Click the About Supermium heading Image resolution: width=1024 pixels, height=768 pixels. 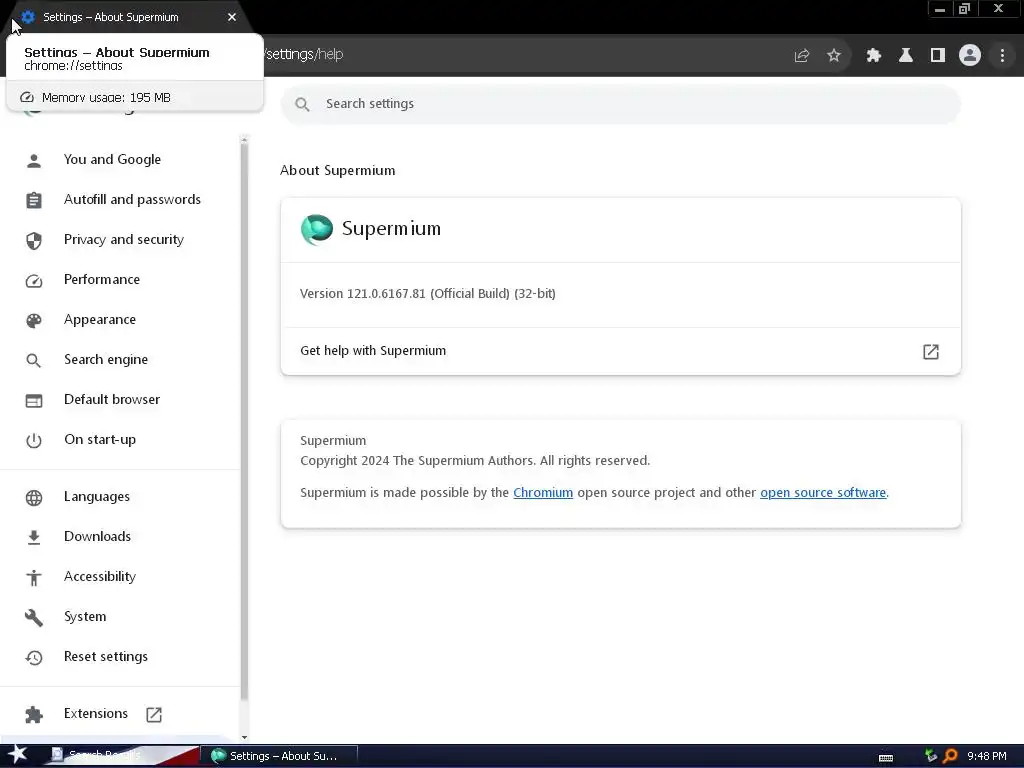point(338,171)
